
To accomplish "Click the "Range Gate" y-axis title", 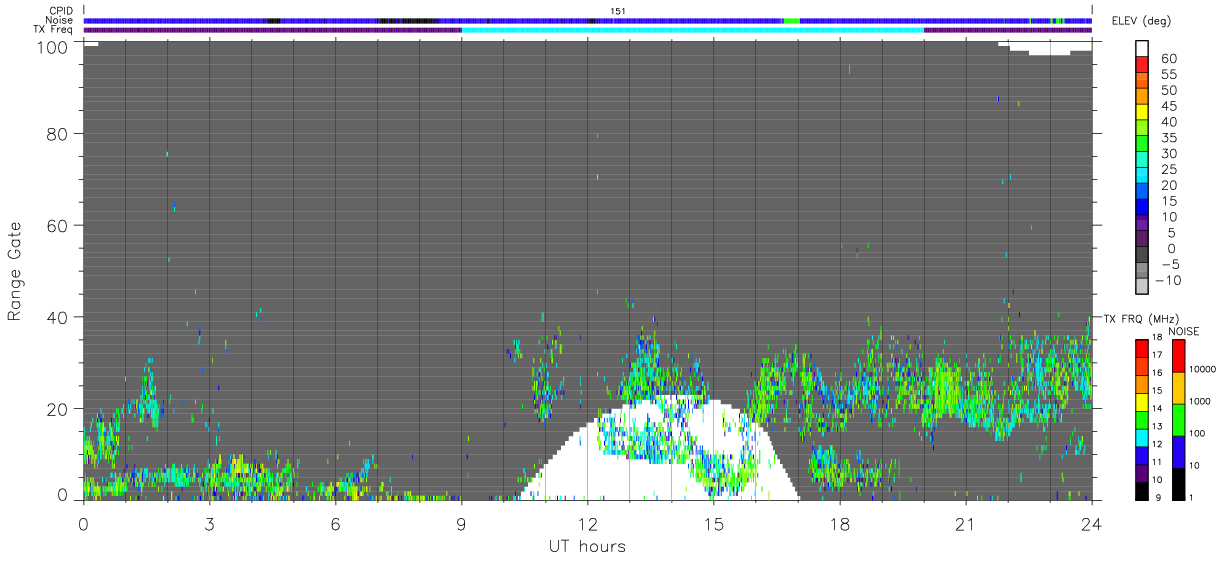I will 15,271.
